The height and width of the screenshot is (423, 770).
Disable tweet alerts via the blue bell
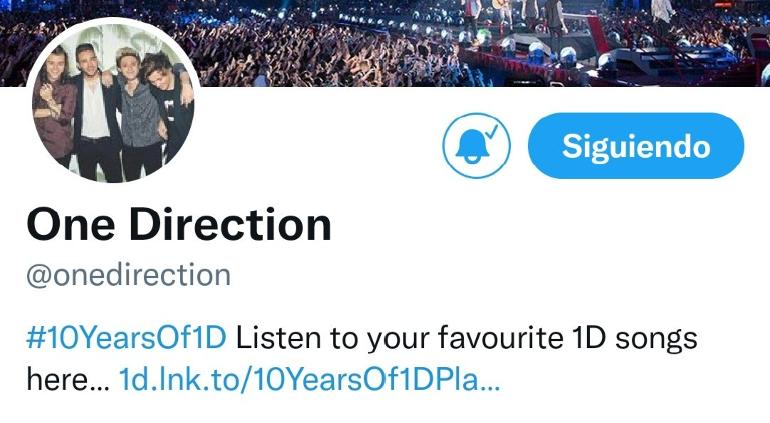click(476, 145)
